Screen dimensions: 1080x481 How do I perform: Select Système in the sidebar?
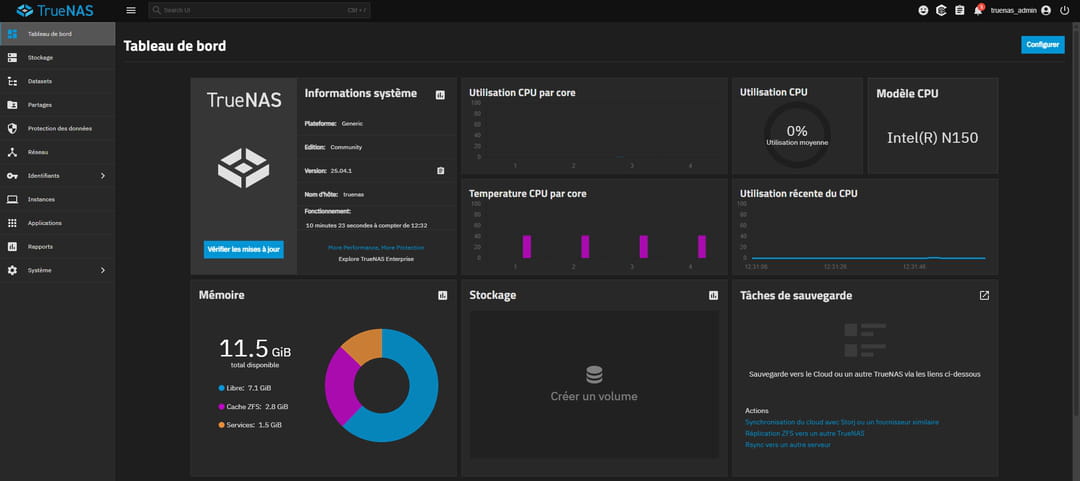click(x=58, y=270)
